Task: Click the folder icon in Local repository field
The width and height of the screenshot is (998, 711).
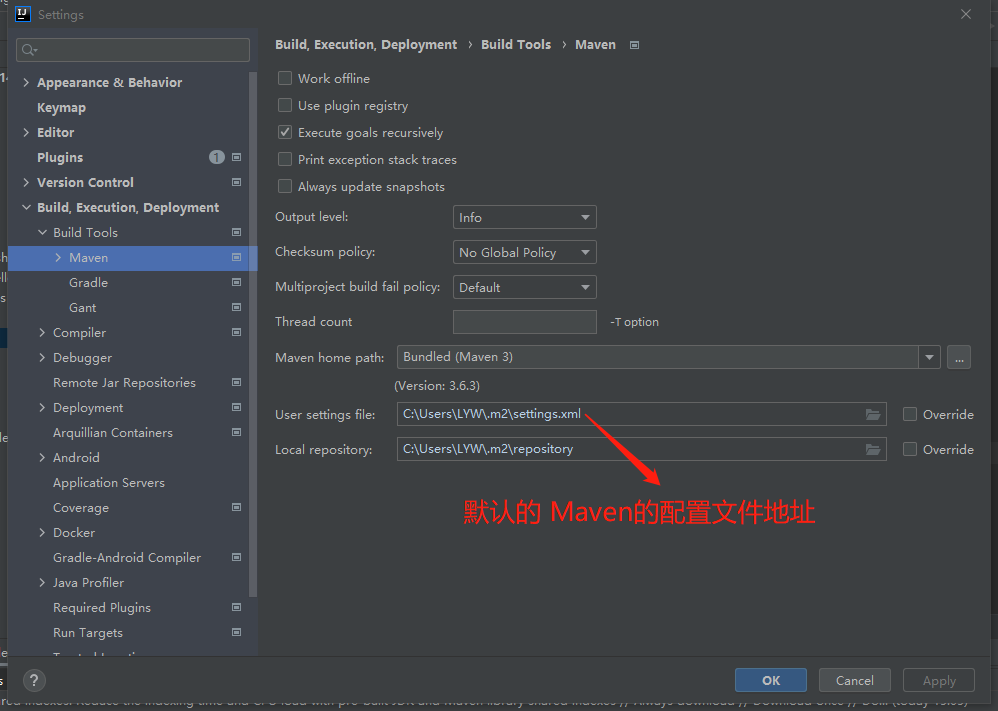Action: (x=871, y=449)
